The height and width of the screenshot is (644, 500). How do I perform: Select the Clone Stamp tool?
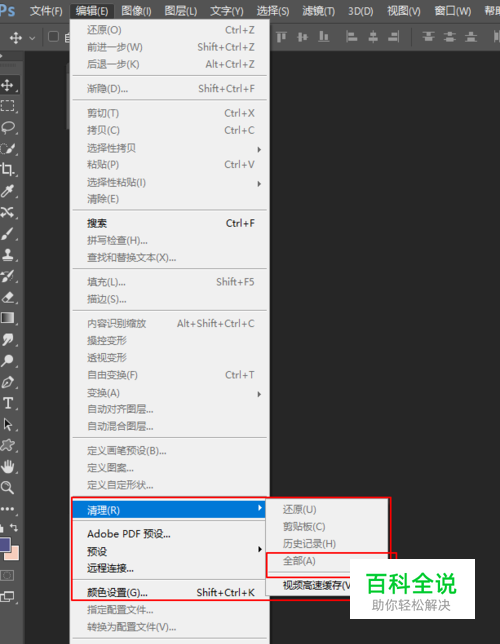click(x=7, y=255)
